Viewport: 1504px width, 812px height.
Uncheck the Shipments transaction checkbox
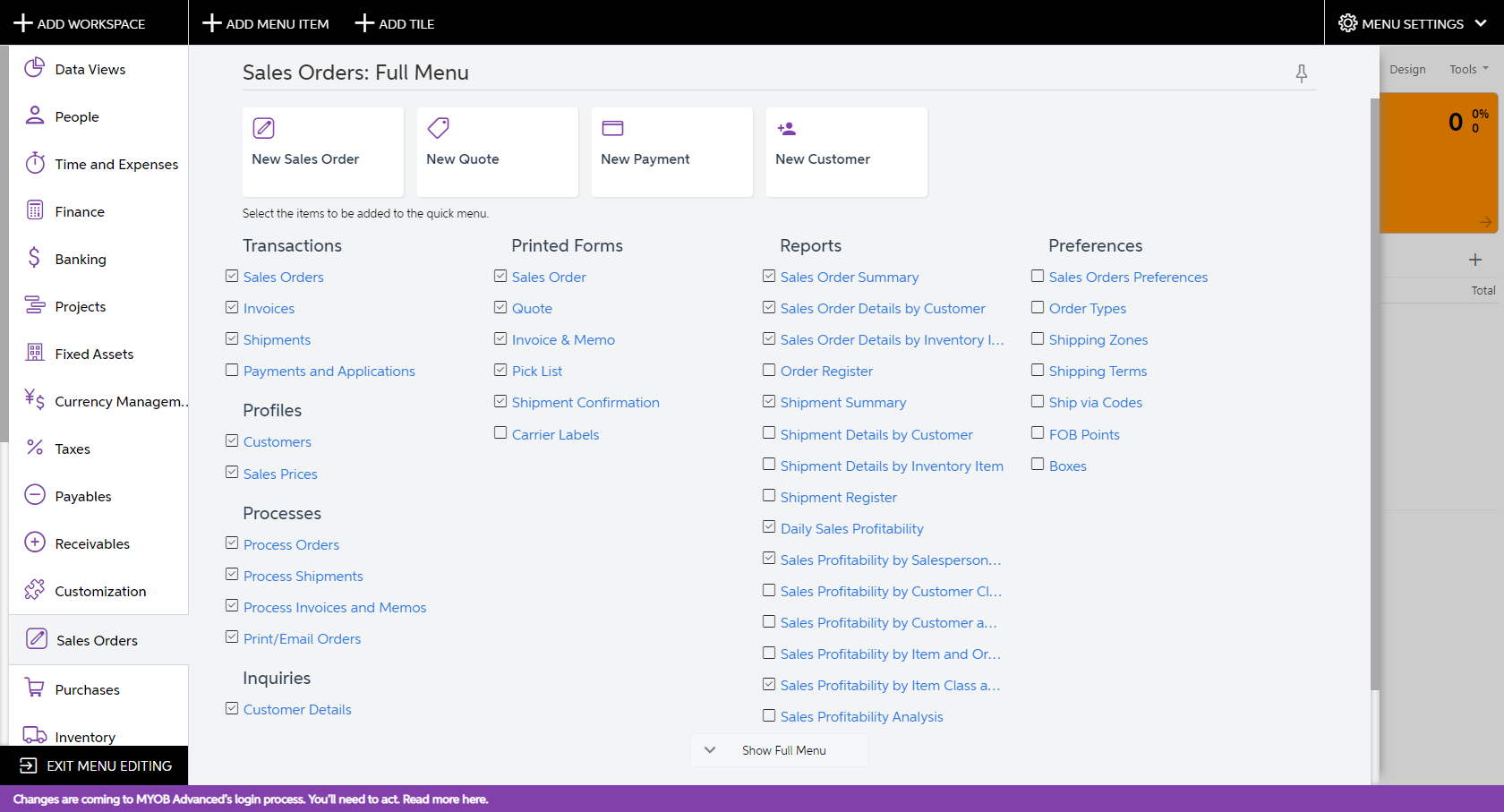(232, 339)
